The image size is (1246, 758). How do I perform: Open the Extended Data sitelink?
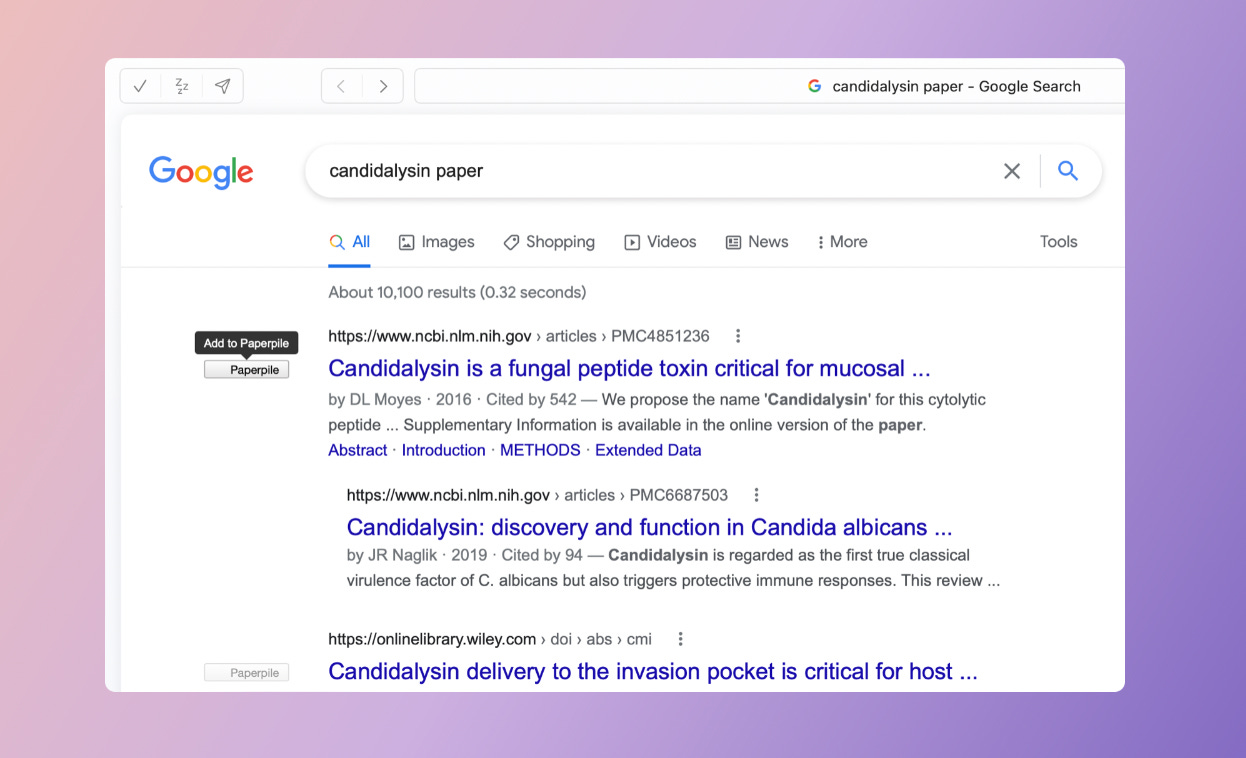coord(648,450)
